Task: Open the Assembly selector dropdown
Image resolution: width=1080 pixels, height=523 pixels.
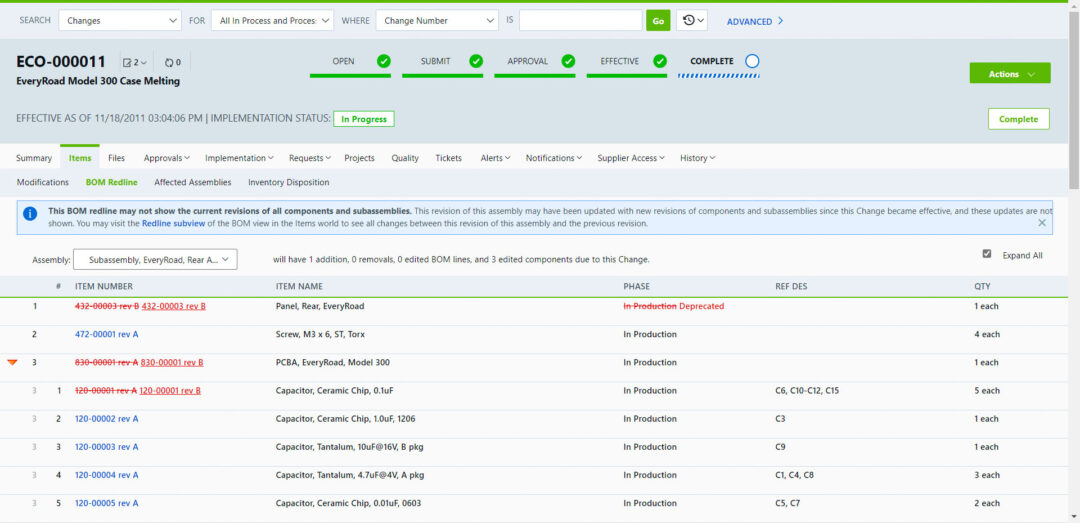Action: point(155,260)
